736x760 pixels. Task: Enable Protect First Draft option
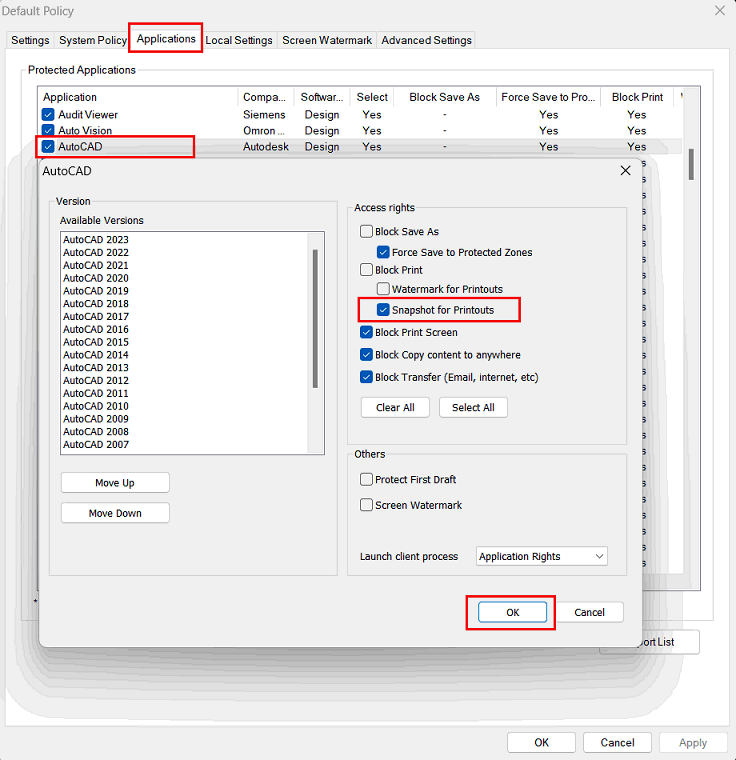(366, 479)
